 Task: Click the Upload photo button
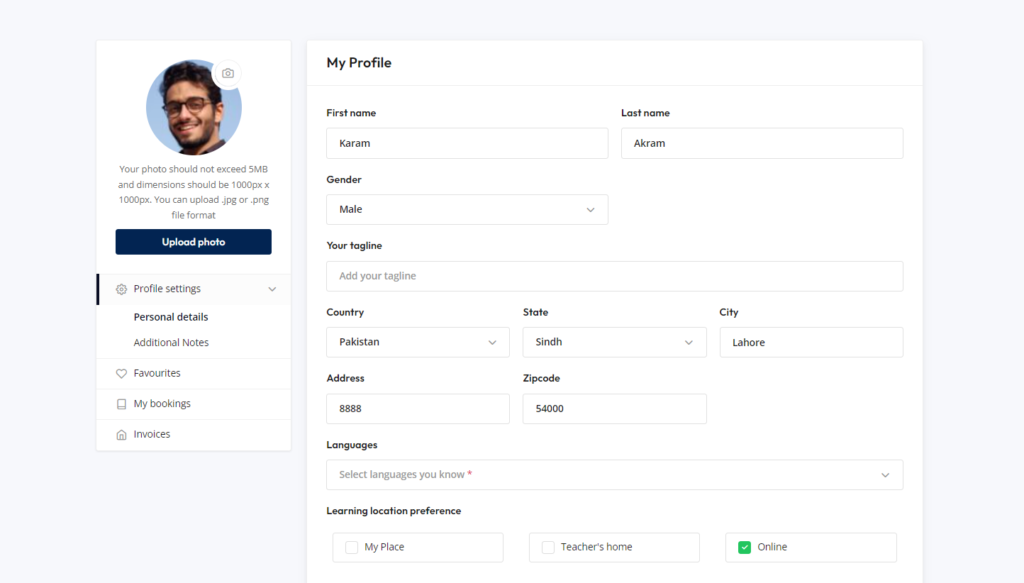point(193,242)
